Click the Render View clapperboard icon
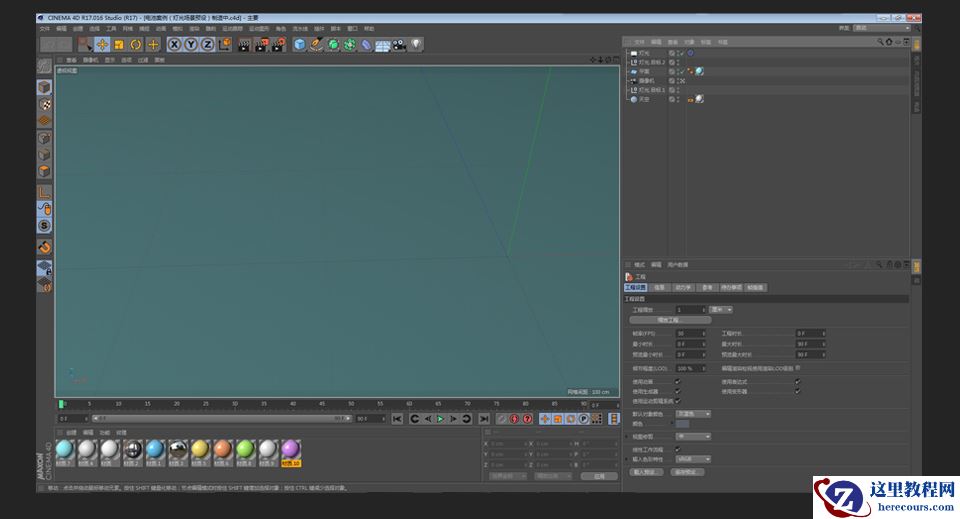Image resolution: width=960 pixels, height=519 pixels. pyautogui.click(x=244, y=45)
